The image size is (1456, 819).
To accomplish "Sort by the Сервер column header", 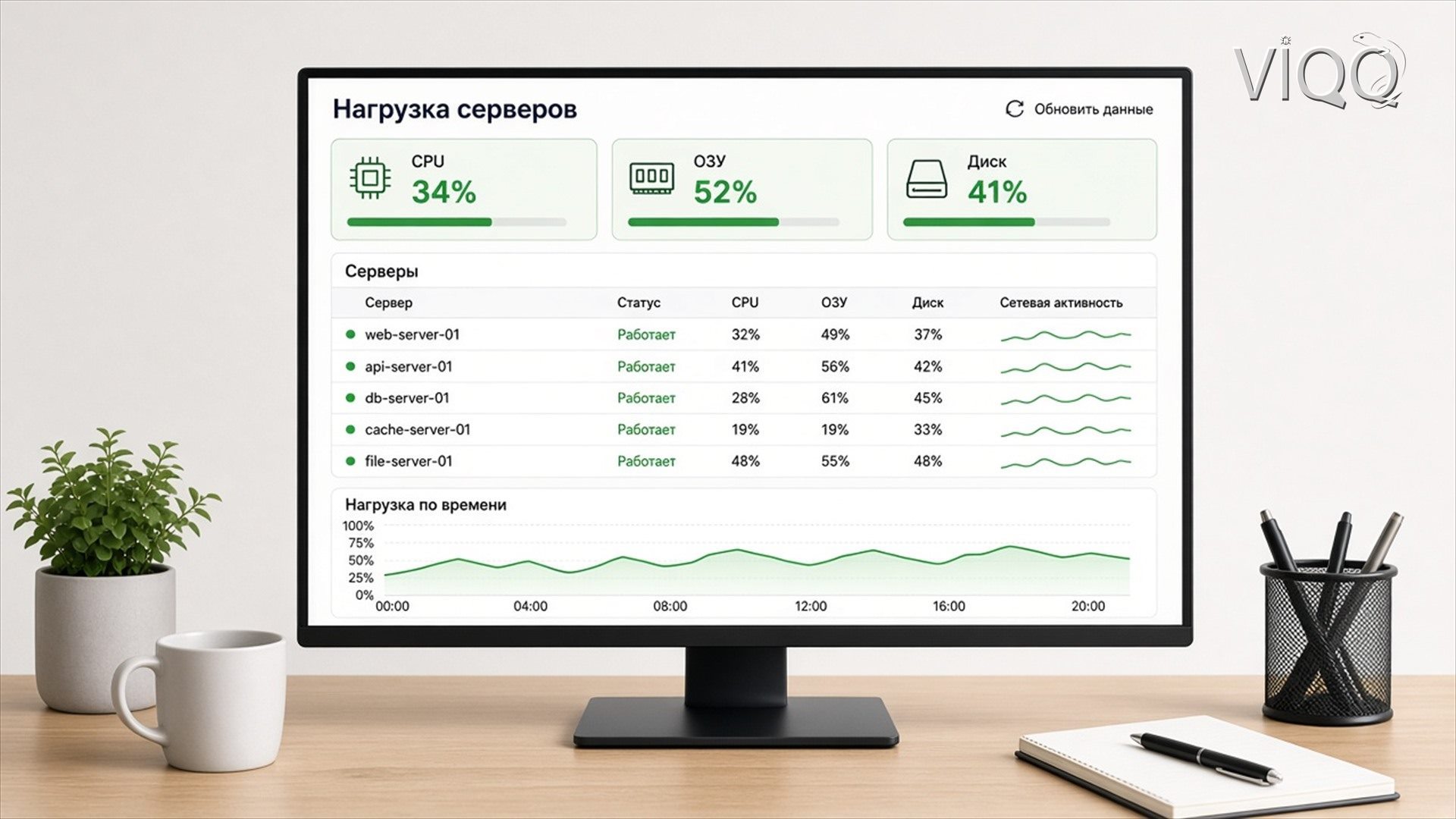I will point(389,303).
